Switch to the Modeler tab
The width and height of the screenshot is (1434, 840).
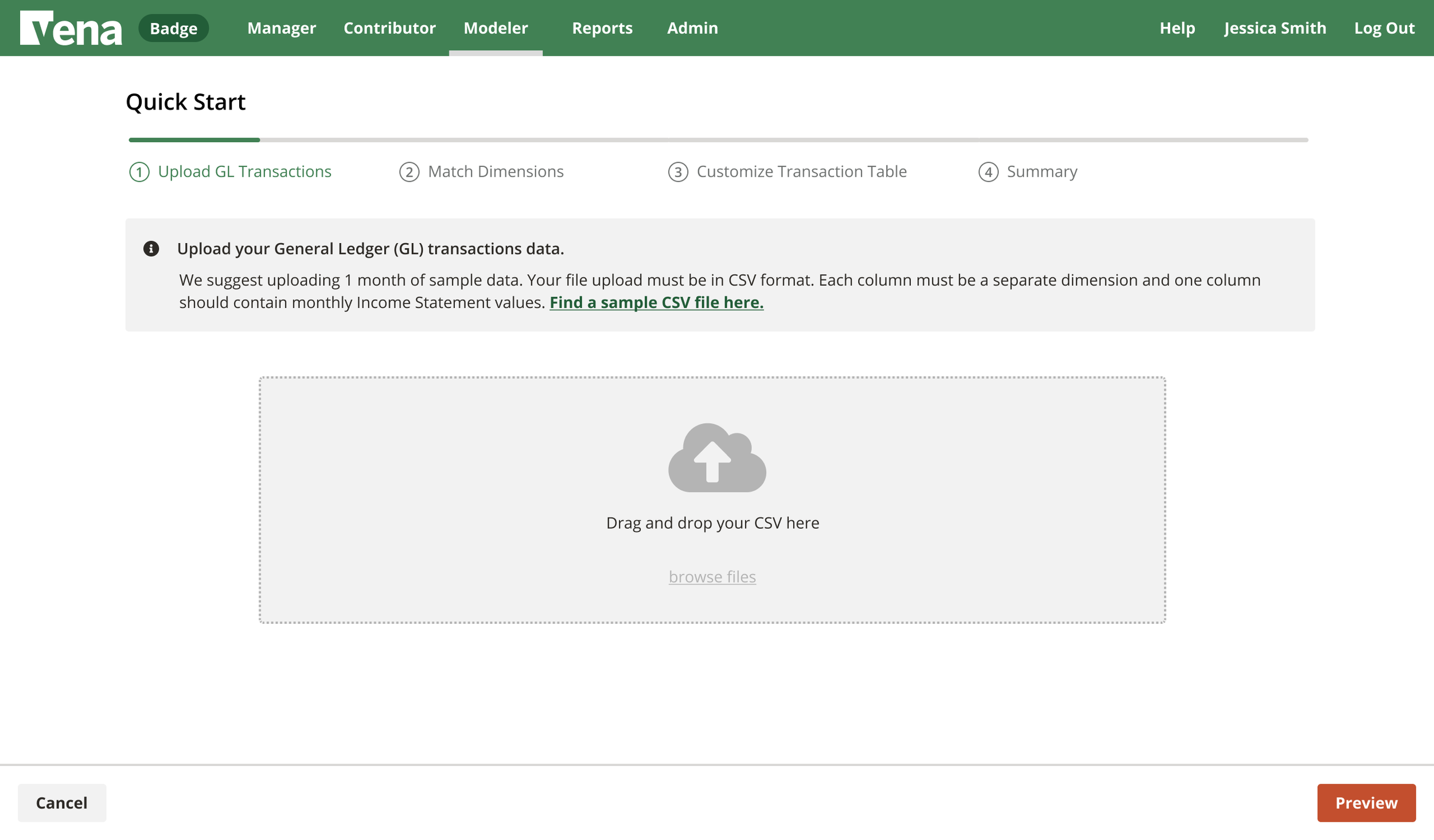click(x=496, y=28)
